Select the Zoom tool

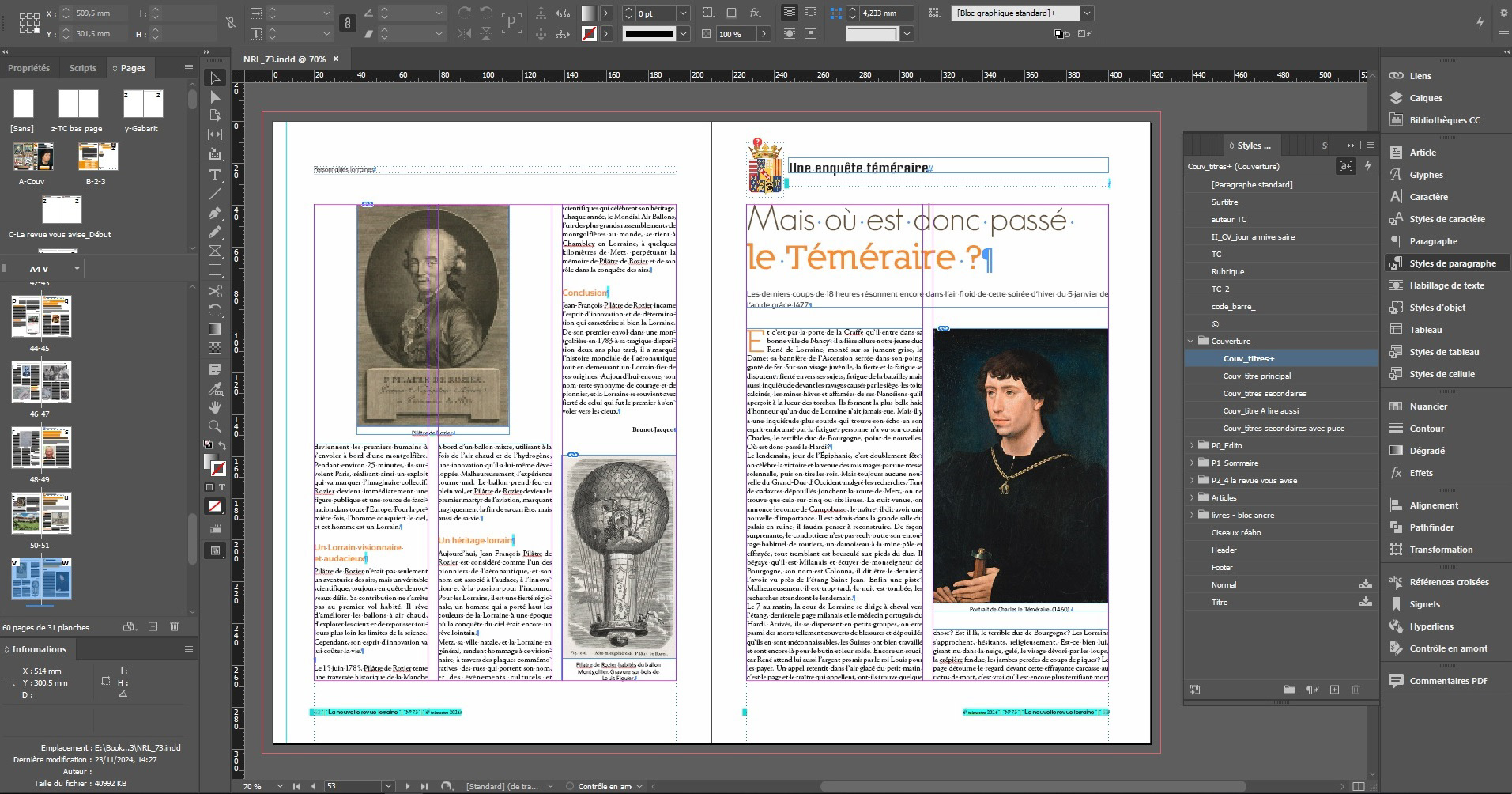(x=215, y=426)
